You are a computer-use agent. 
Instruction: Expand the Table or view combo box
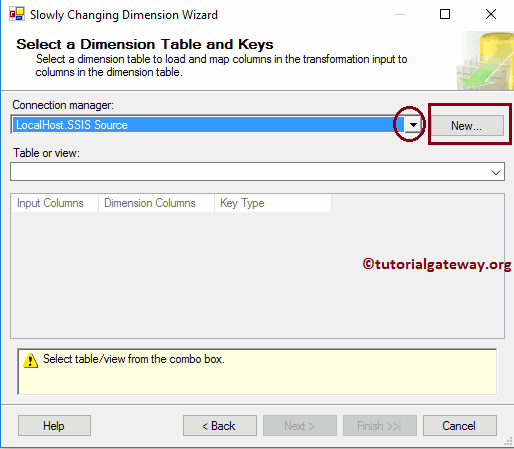point(496,172)
